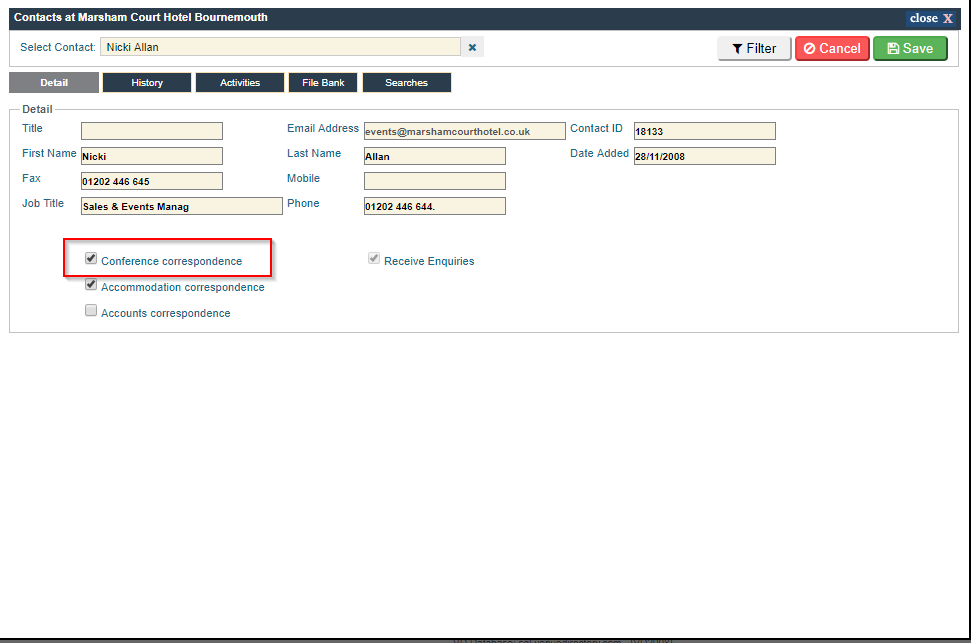This screenshot has width=971, height=643.
Task: Click the Date Added field
Action: (x=705, y=156)
